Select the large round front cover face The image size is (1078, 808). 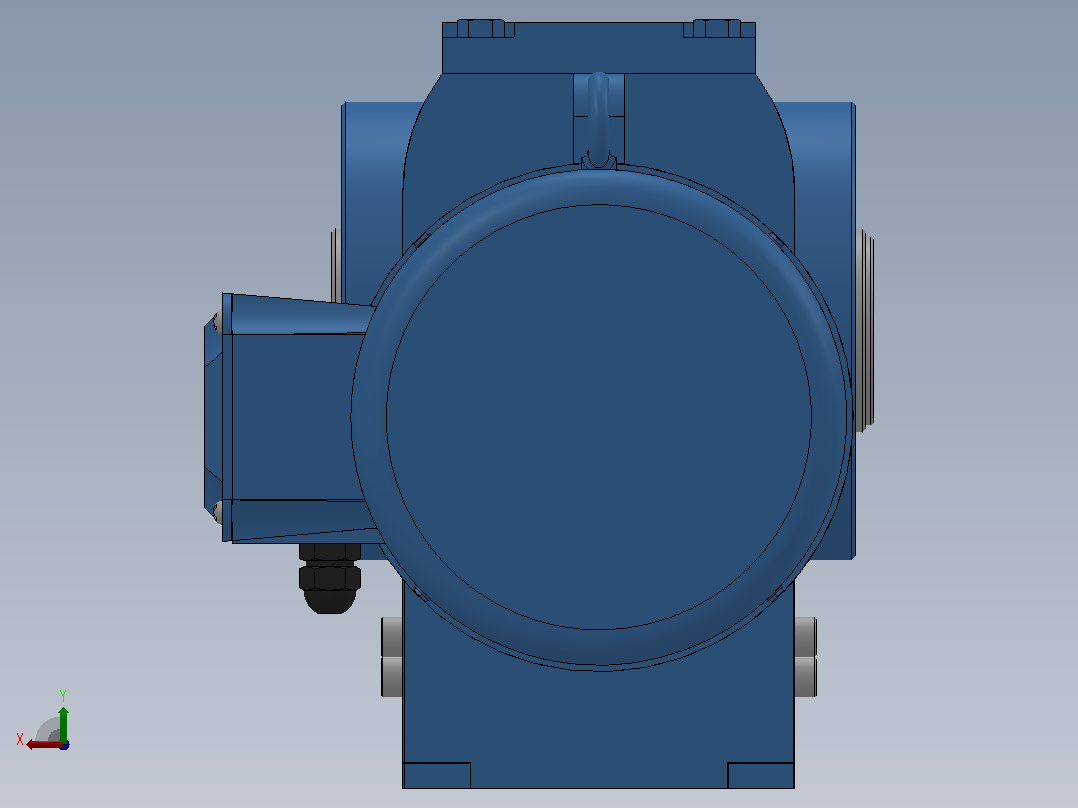[599, 417]
